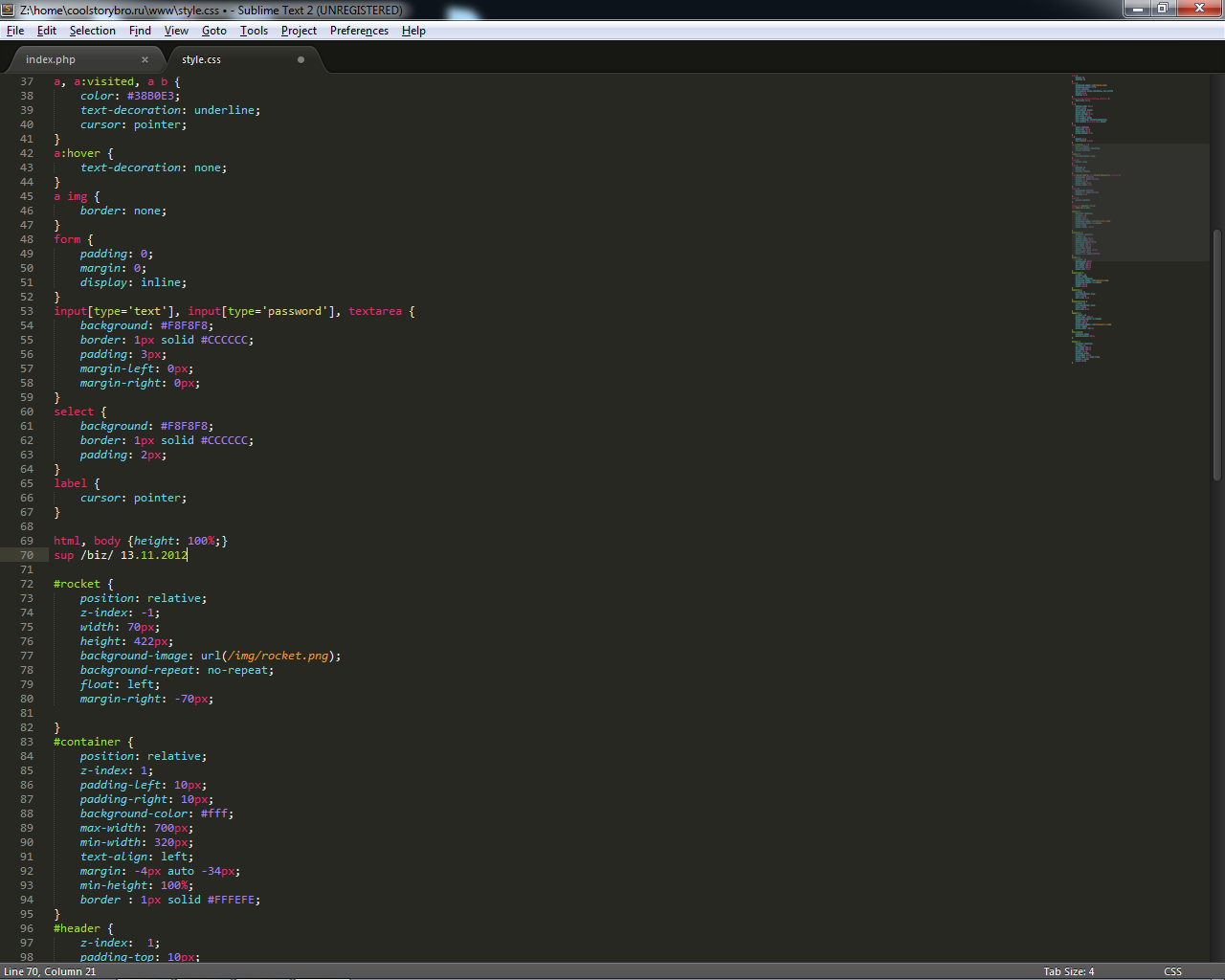Screen dimensions: 1225x980
Task: Click 'background-repeat: no-repeat;' line
Action: (x=177, y=670)
